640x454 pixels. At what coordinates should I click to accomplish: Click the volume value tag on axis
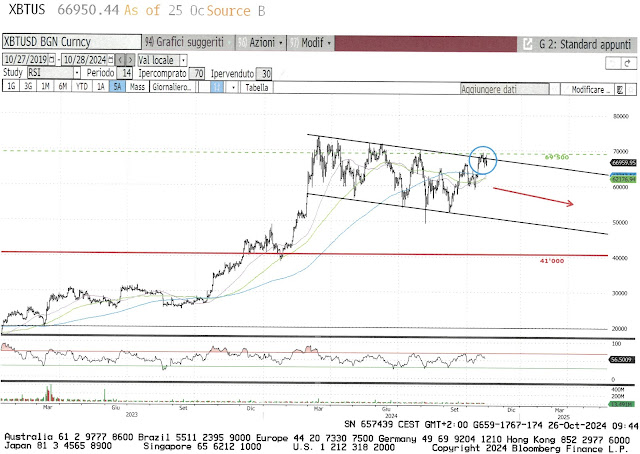point(622,404)
